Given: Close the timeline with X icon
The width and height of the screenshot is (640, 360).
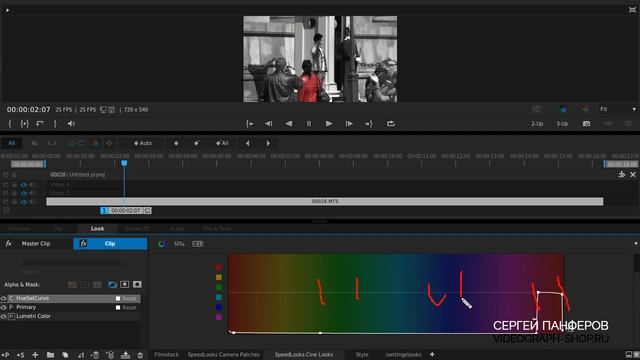Looking at the screenshot, I should coord(633,175).
